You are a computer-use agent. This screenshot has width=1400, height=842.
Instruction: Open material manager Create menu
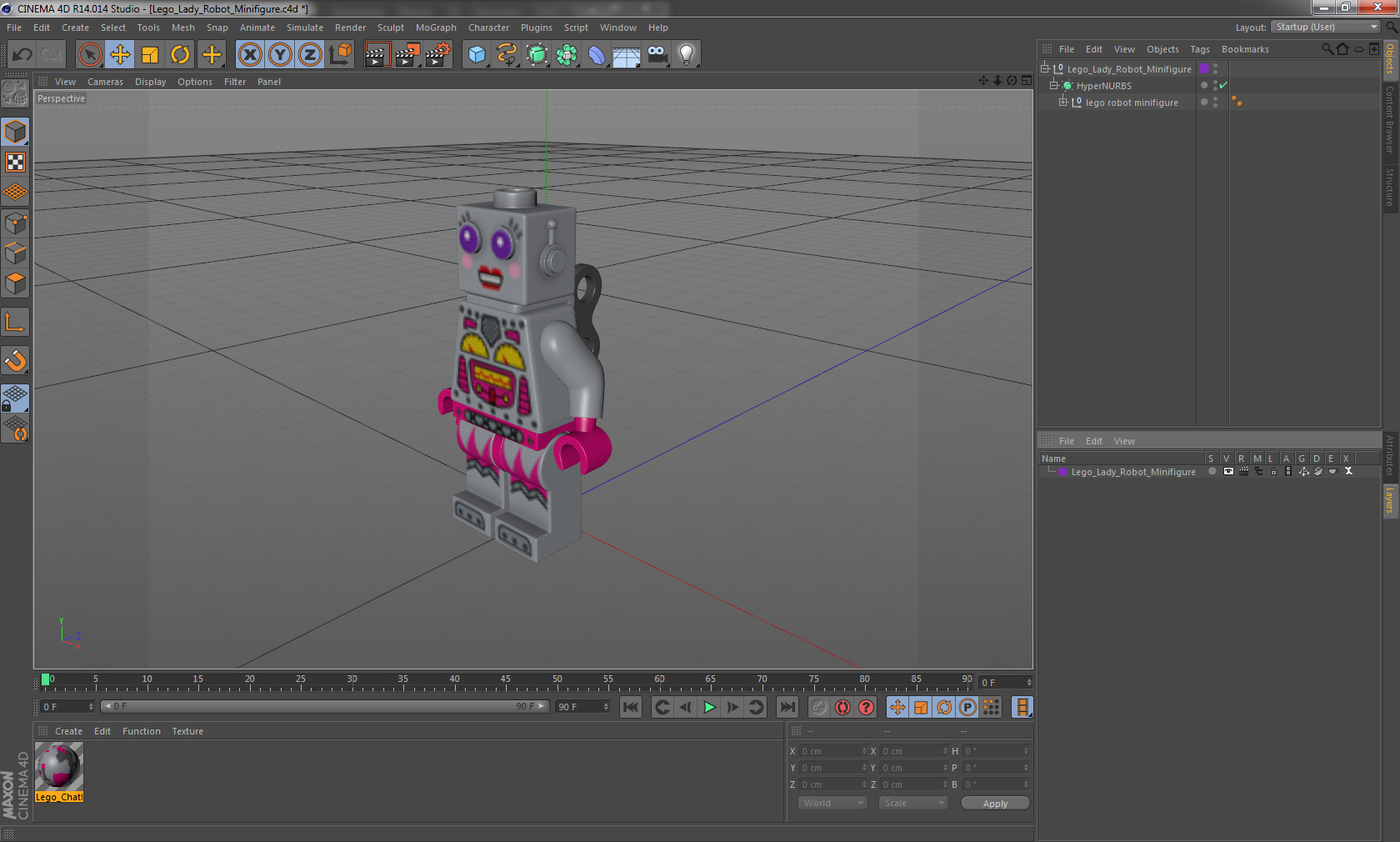68,731
